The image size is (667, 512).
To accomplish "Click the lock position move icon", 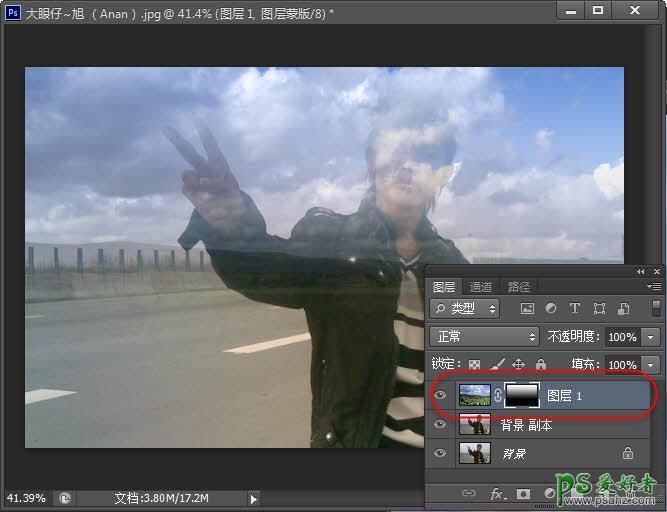I will click(519, 365).
